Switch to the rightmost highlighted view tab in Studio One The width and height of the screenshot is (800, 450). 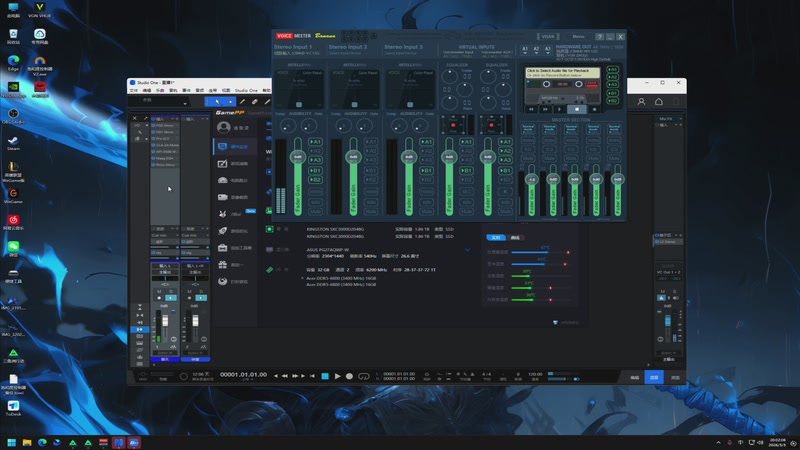[655, 377]
